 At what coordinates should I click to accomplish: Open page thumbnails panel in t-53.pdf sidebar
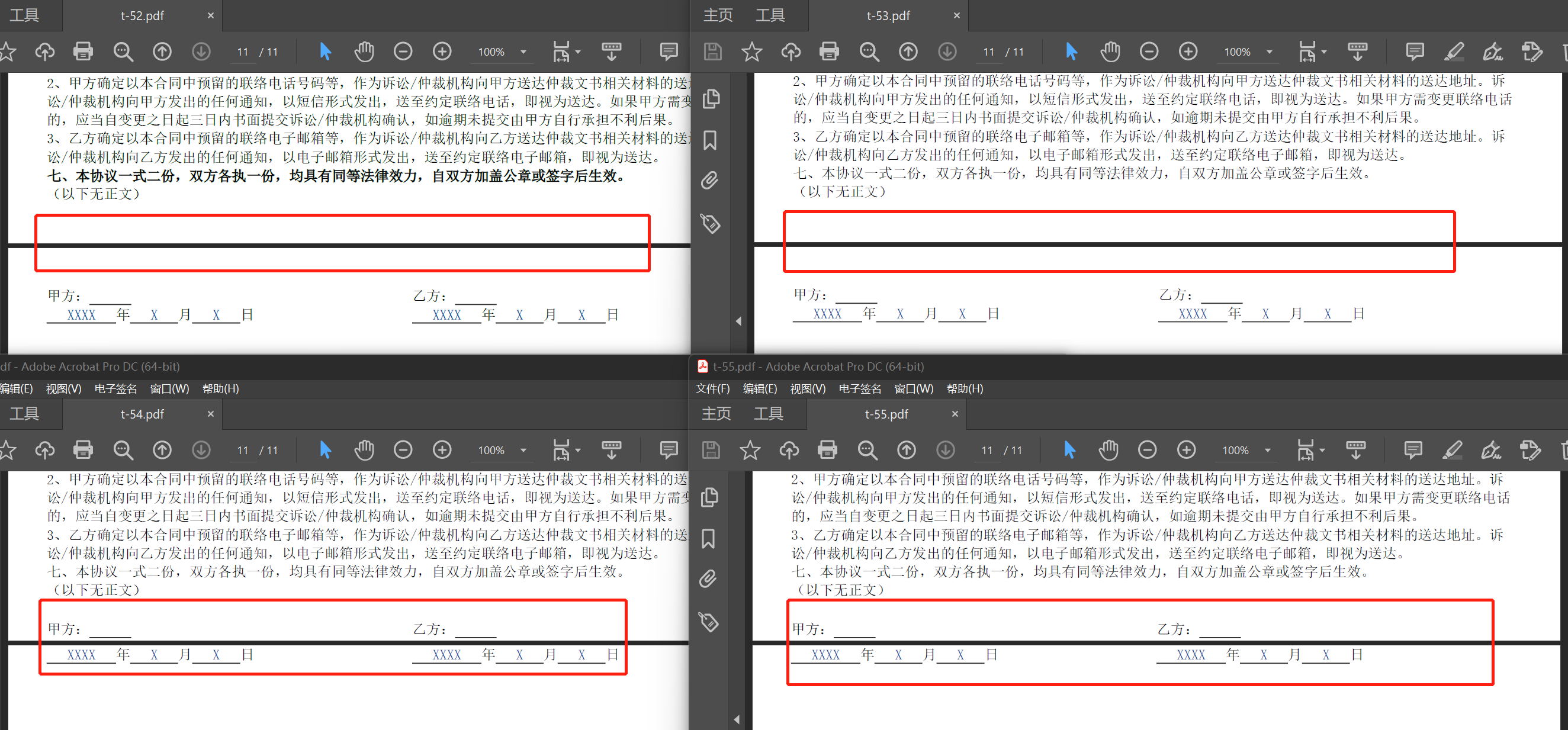(x=711, y=99)
